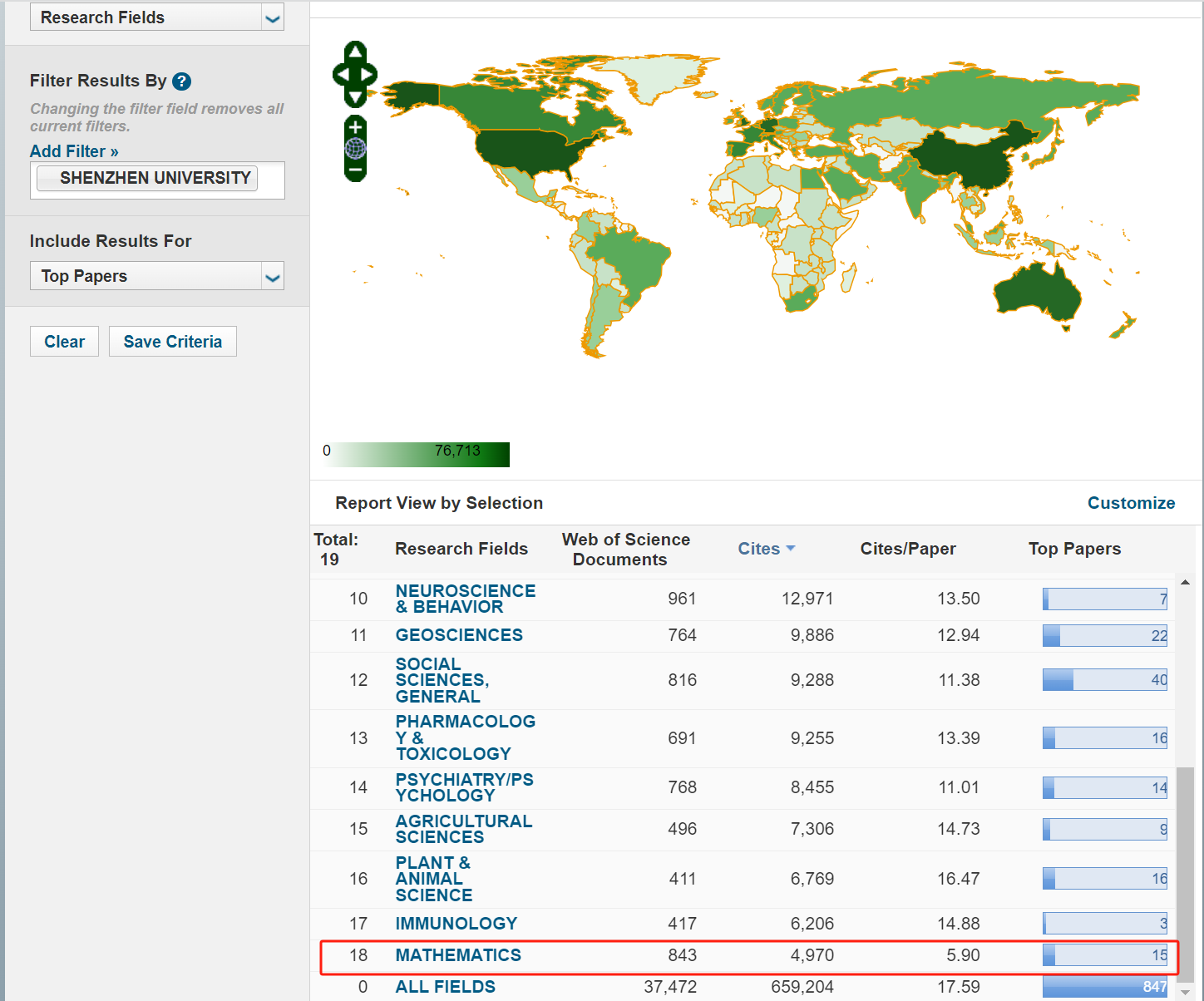Open the Filter Results By help icon
This screenshot has height=1001, width=1204.
(x=182, y=81)
